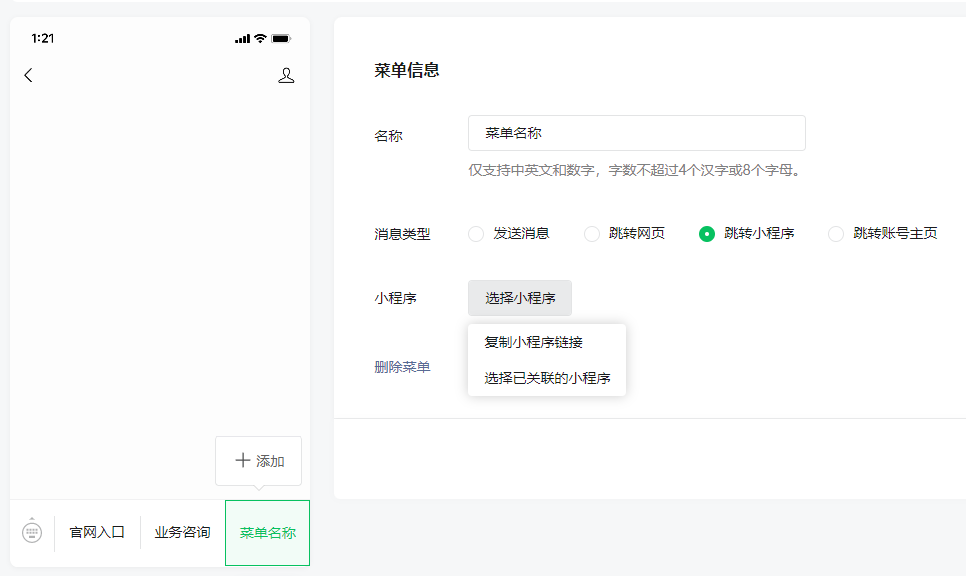Switch to the 业务咨询 menu tab
This screenshot has width=966, height=576.
point(182,532)
